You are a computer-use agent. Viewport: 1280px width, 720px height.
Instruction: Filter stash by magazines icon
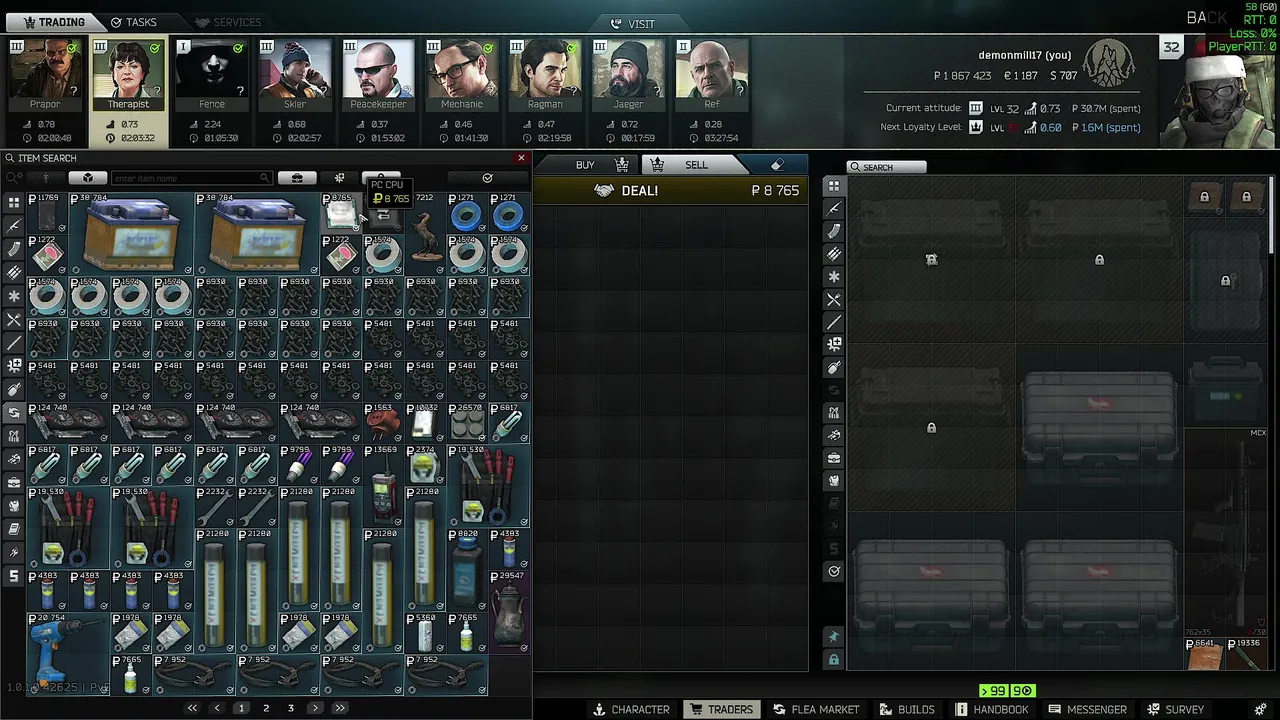point(834,231)
